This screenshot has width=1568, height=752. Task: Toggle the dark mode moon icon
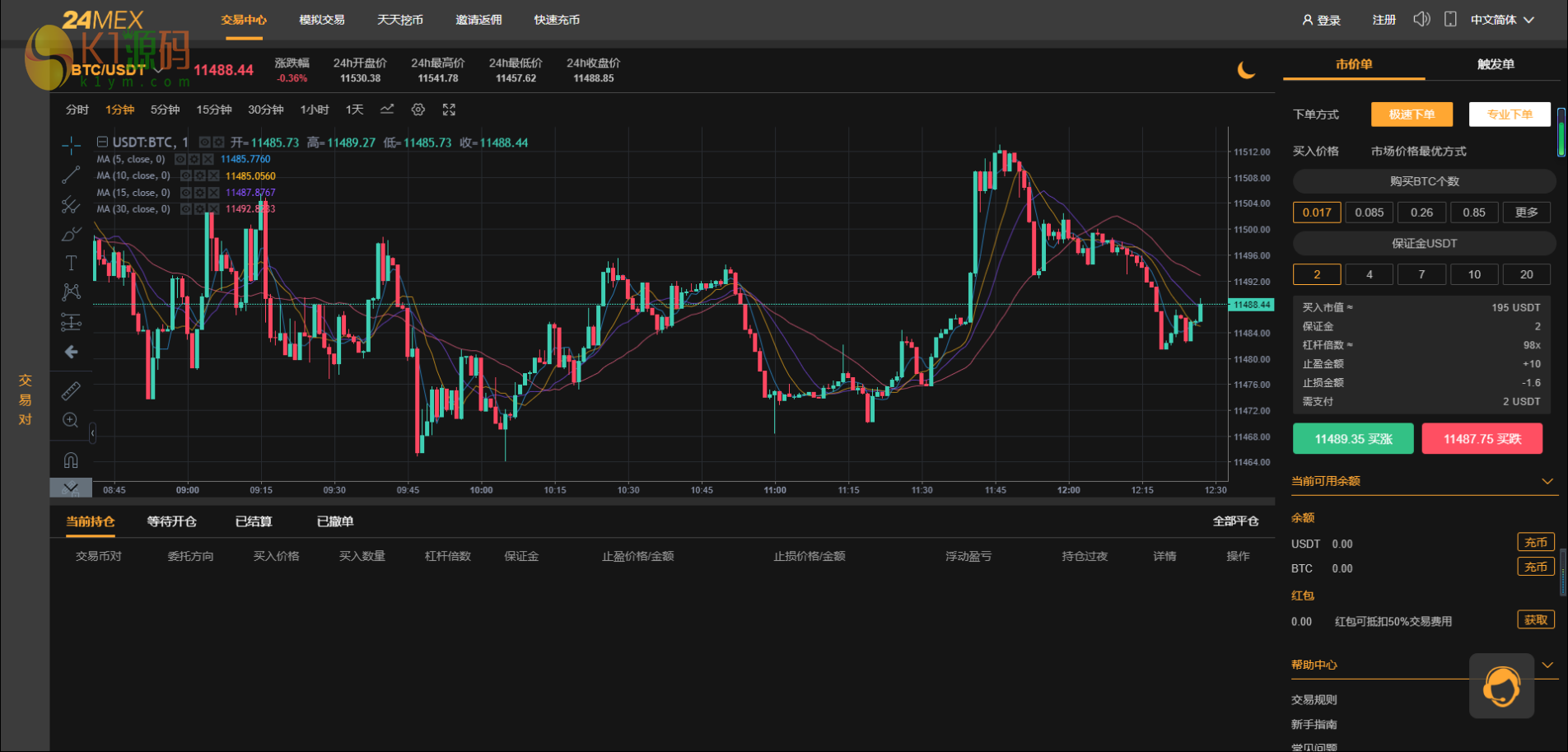coord(1246,71)
